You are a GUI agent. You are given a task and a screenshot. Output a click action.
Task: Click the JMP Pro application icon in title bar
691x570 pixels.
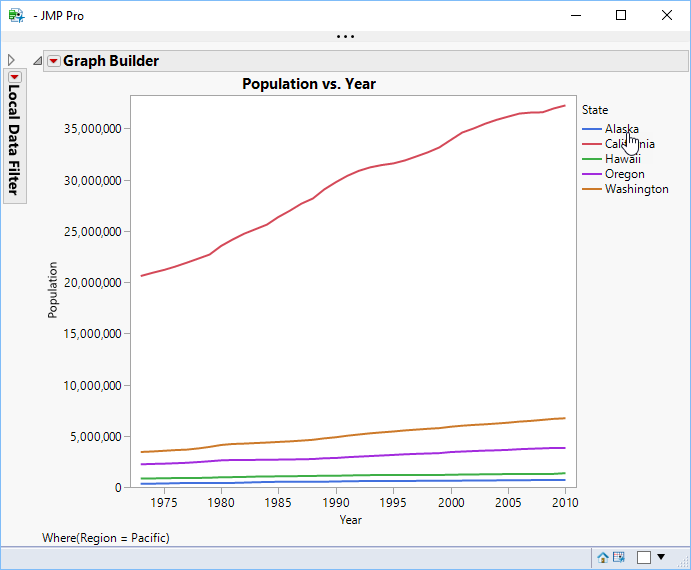coord(16,15)
